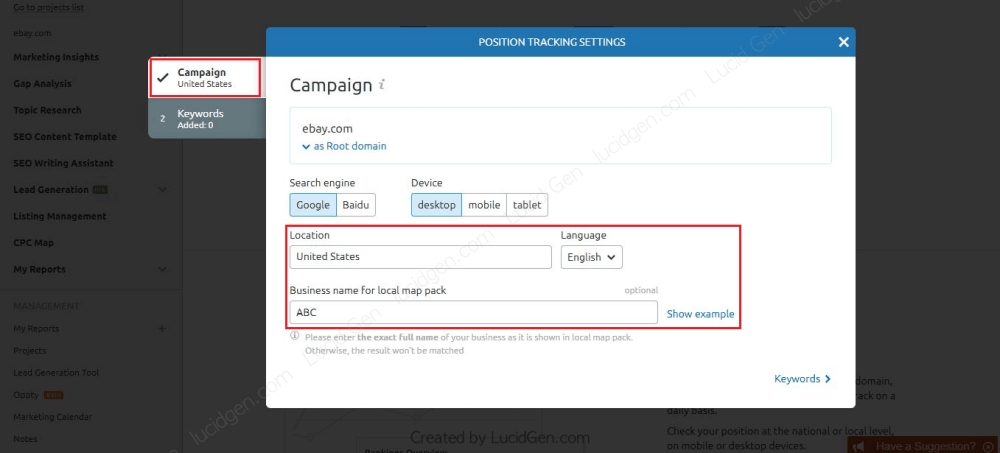This screenshot has height=453, width=1000.
Task: Click the info icon beside Campaign heading
Action: click(x=382, y=85)
